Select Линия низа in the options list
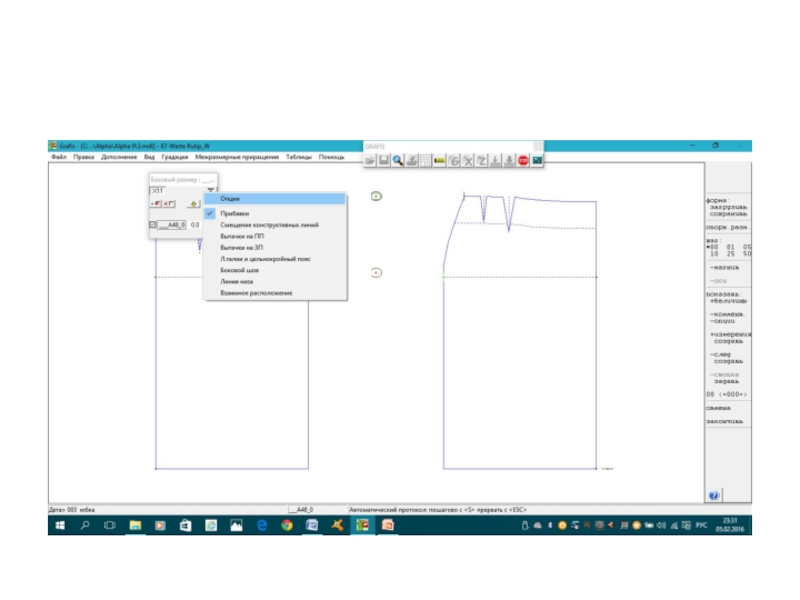This screenshot has width=800, height=600. [x=236, y=281]
